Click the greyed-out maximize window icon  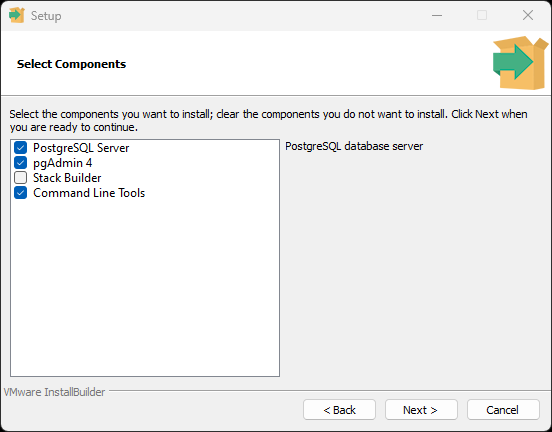click(x=482, y=15)
